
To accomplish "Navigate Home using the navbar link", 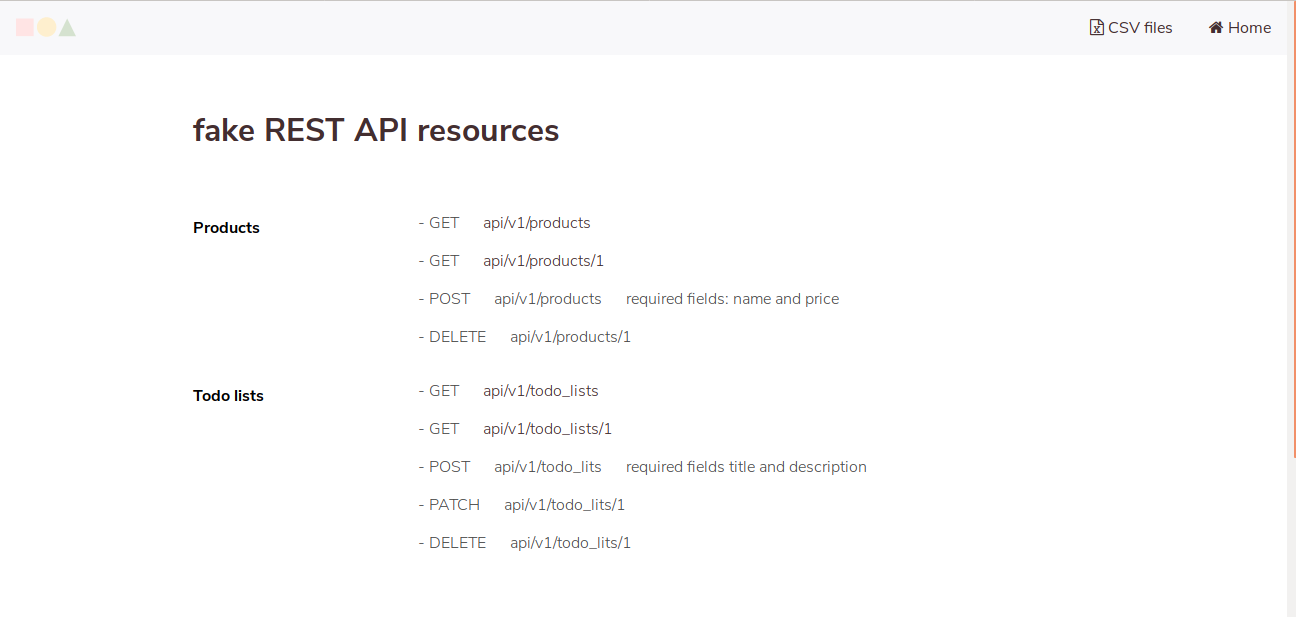I will pos(1240,27).
